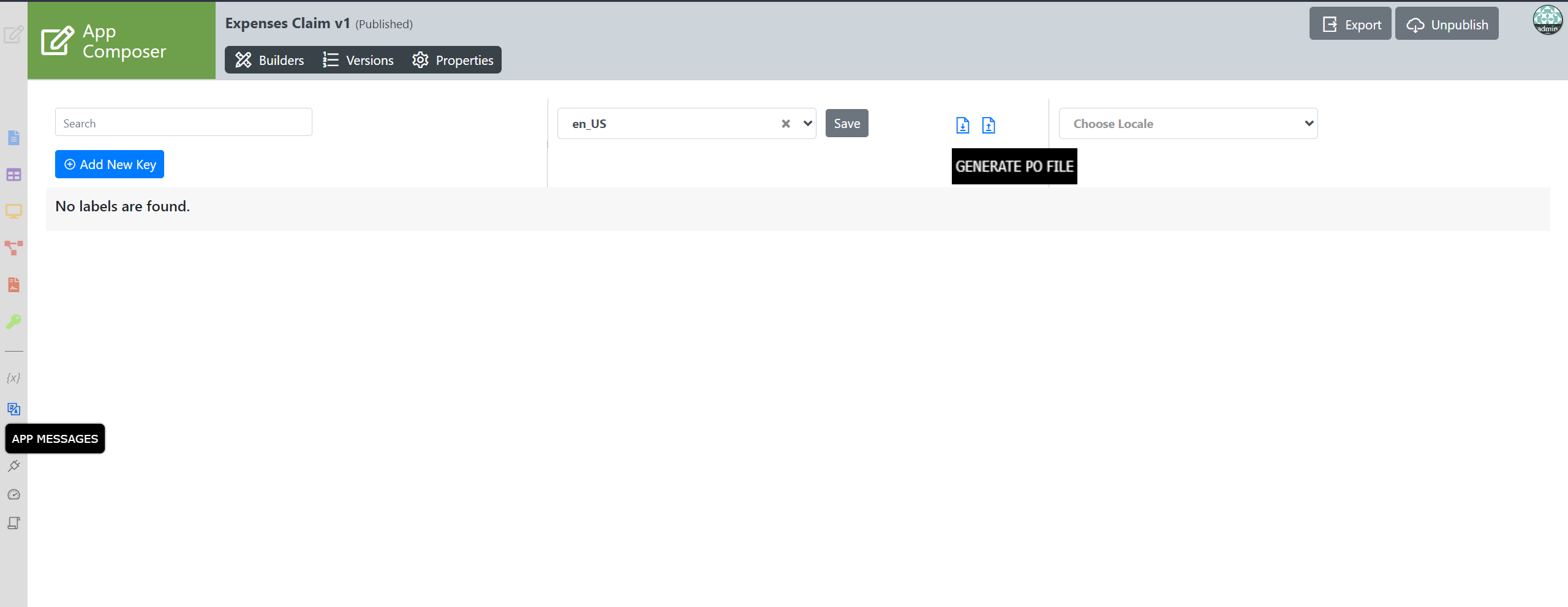Open the Choose Locale dropdown
The width and height of the screenshot is (1568, 607).
coord(1188,124)
